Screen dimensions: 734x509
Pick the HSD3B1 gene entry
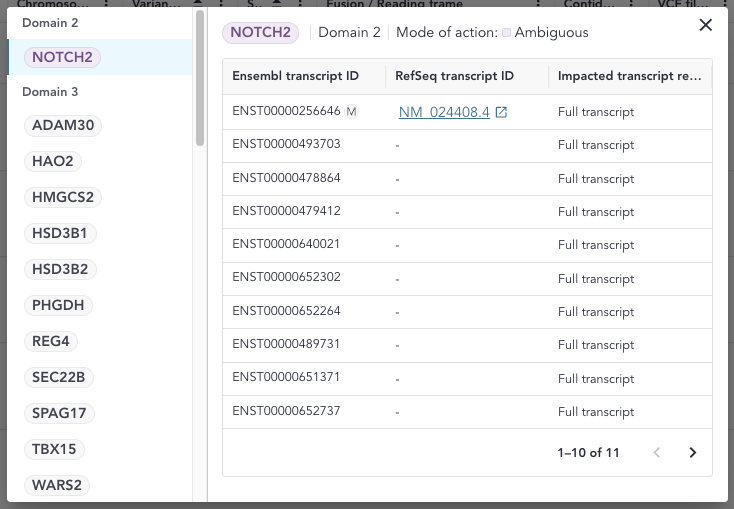[x=60, y=234]
